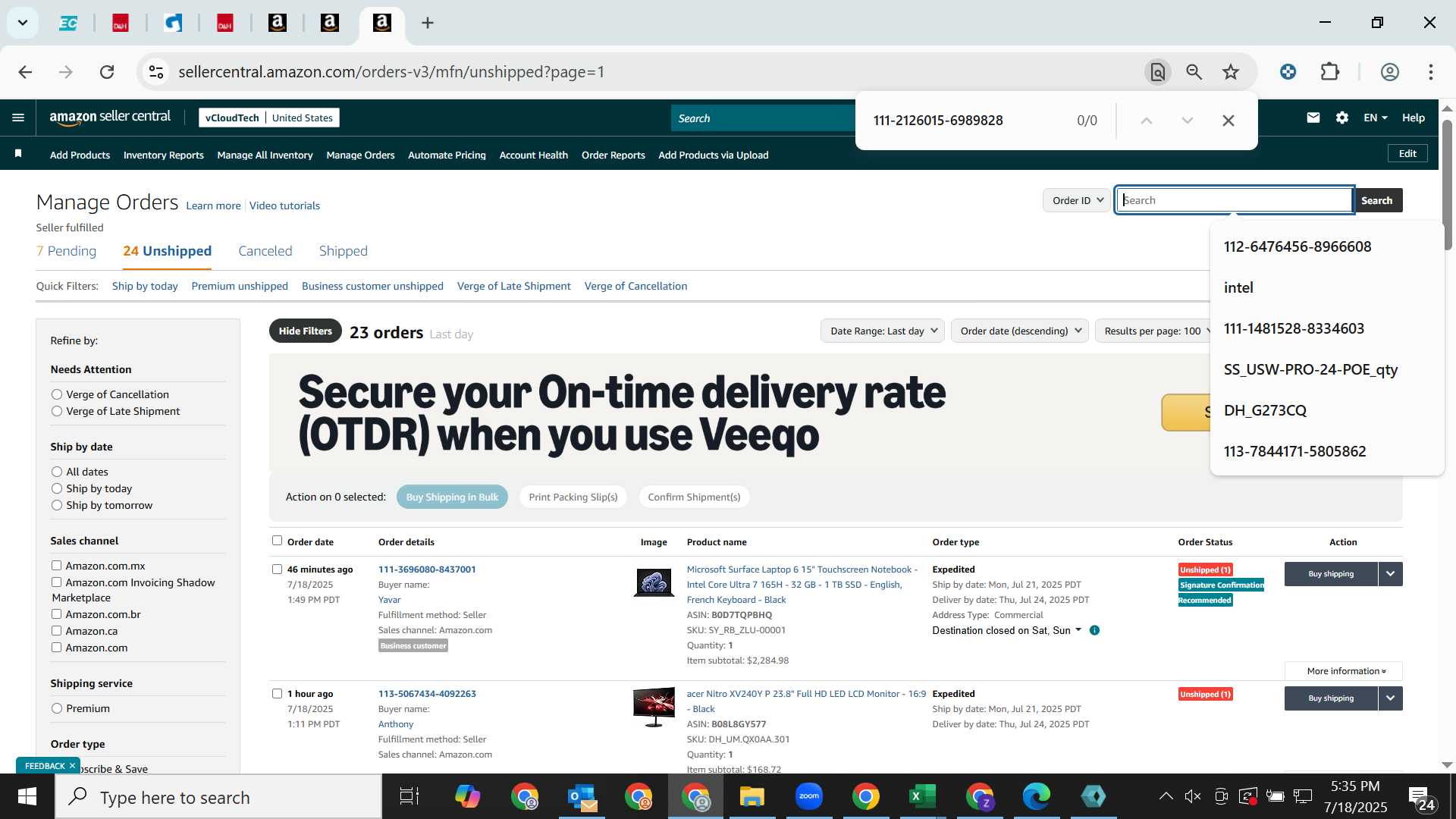Open Results per page dropdown
This screenshot has width=1456, height=819.
pos(1153,331)
